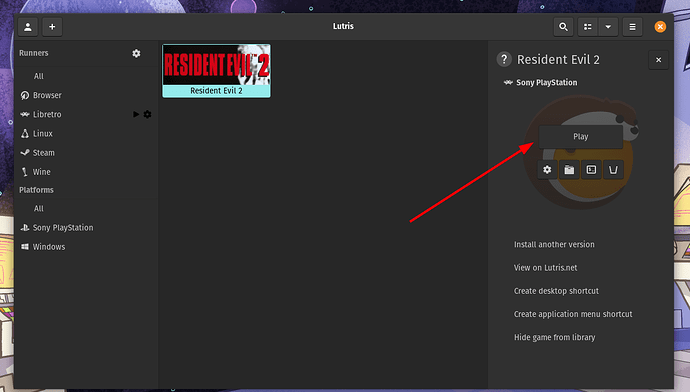The width and height of the screenshot is (690, 392).
Task: Click the PlayStation logo icon in sidebar
Action: click(x=25, y=227)
